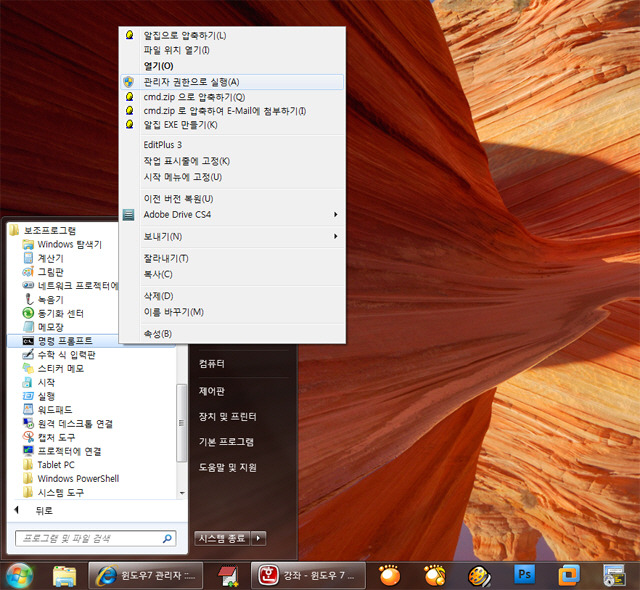Screen dimensions: 640x590
Task: Open Windows Explorer folder icon in taskbar
Action: (65, 575)
